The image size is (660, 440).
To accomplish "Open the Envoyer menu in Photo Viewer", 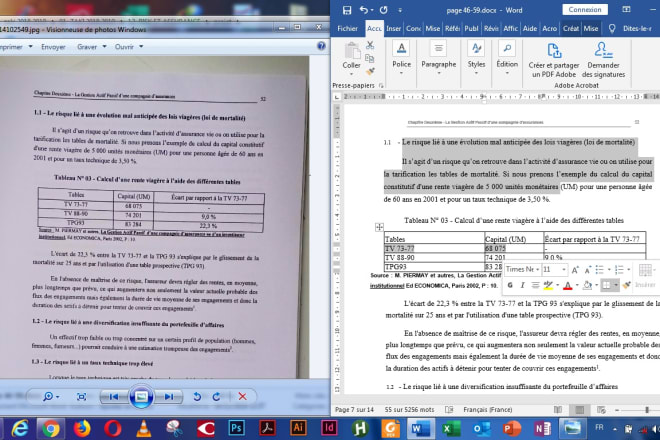I will 53,47.
